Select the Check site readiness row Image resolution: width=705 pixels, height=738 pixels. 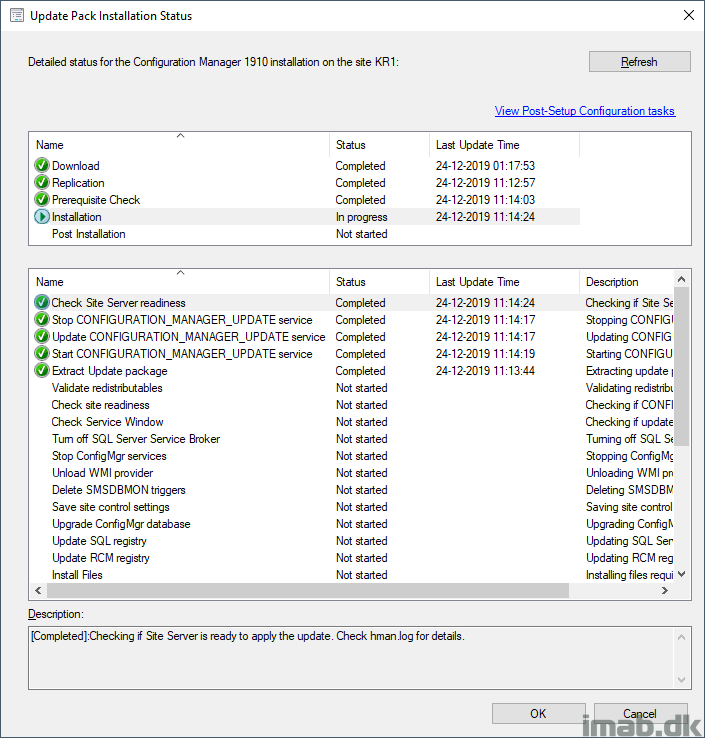(352, 405)
